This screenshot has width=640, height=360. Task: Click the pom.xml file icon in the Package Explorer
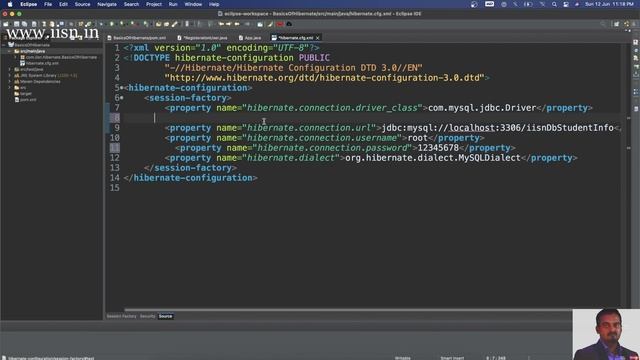click(x=16, y=100)
